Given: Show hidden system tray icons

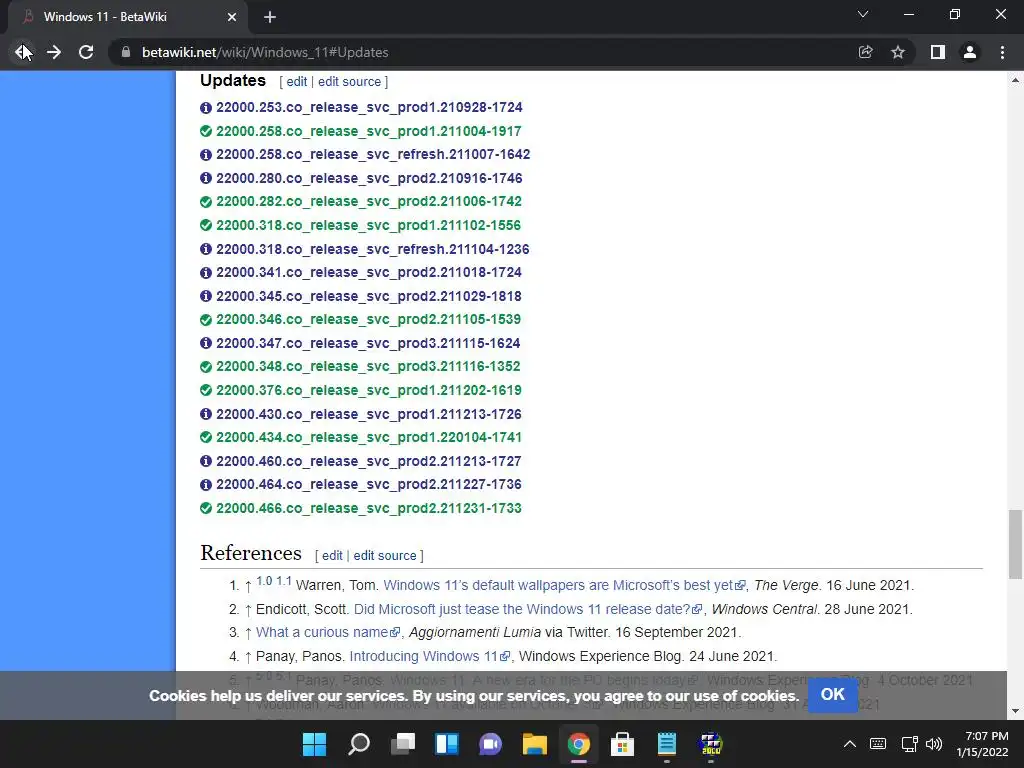Looking at the screenshot, I should (x=850, y=744).
